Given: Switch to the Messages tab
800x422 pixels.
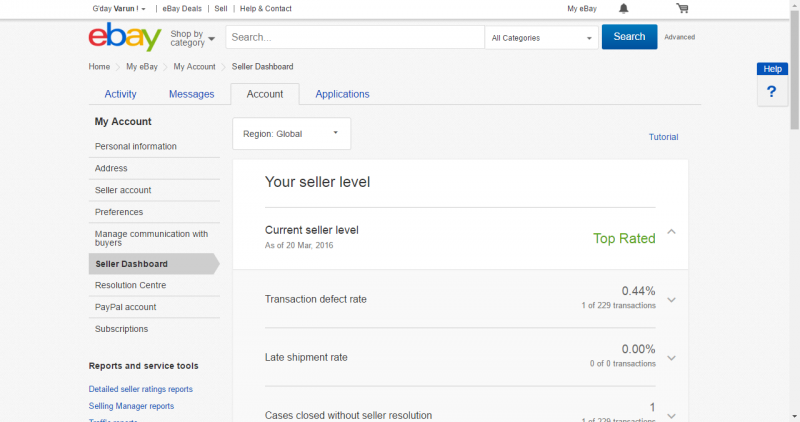Looking at the screenshot, I should point(191,94).
